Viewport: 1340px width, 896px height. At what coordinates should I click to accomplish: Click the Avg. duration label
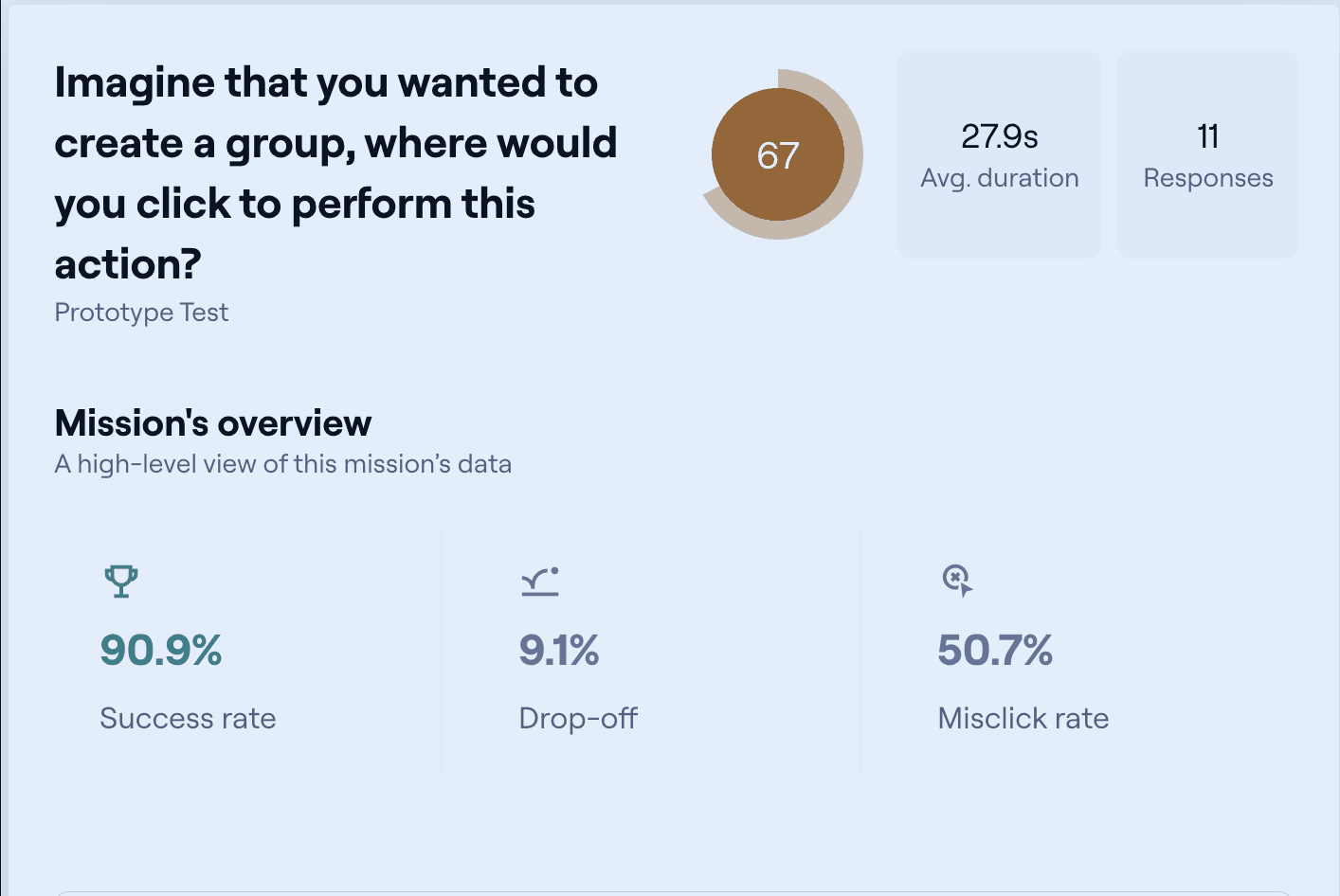999,178
